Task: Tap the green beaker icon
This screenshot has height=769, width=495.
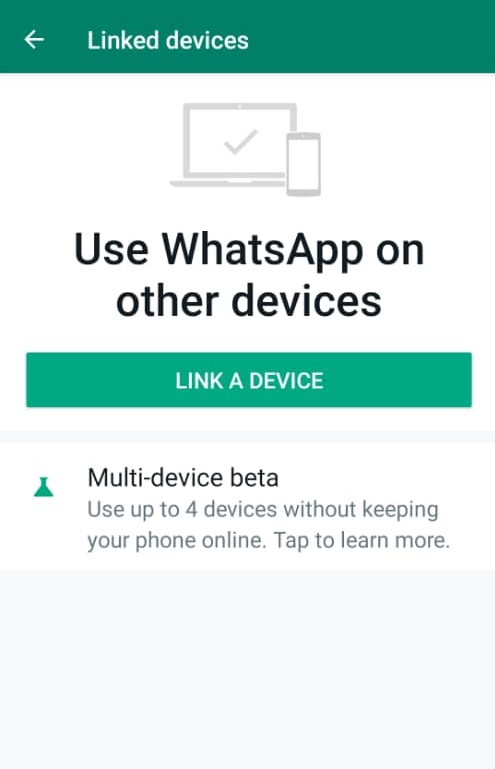Action: point(44,487)
